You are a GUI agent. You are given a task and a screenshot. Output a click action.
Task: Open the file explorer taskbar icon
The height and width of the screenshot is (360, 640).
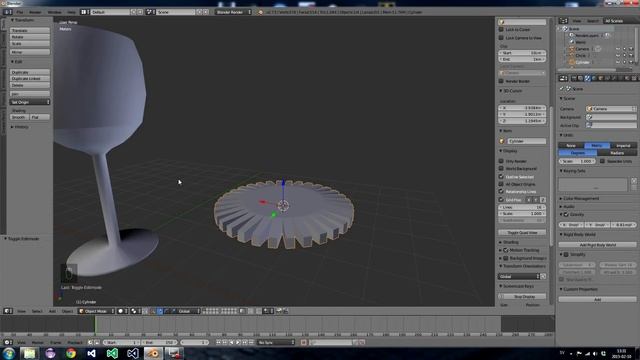[x=29, y=353]
